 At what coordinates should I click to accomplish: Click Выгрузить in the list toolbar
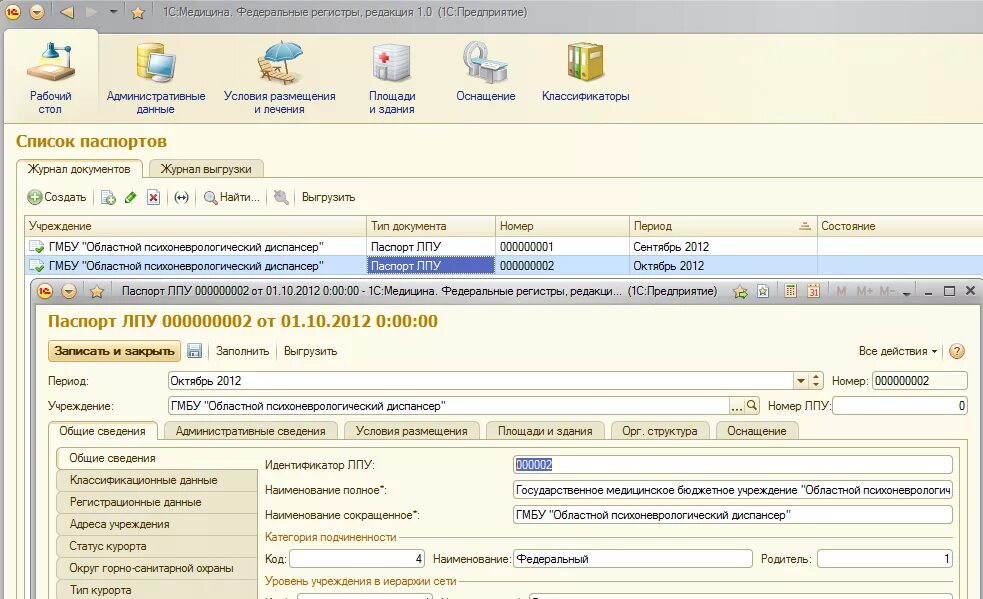(329, 197)
